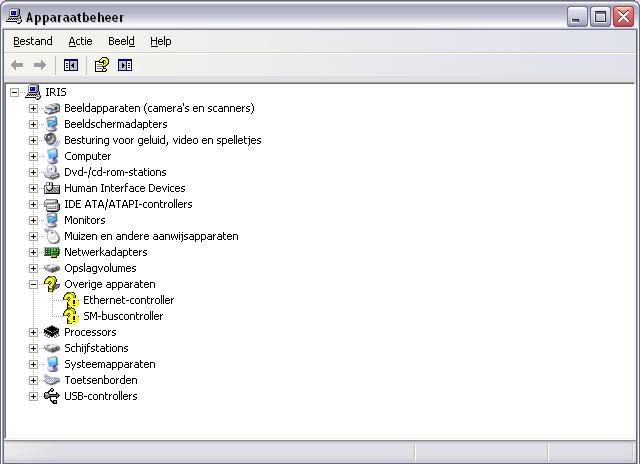Expand the IDE ATA/ATAPI-controllers node
640x464 pixels.
coord(33,204)
